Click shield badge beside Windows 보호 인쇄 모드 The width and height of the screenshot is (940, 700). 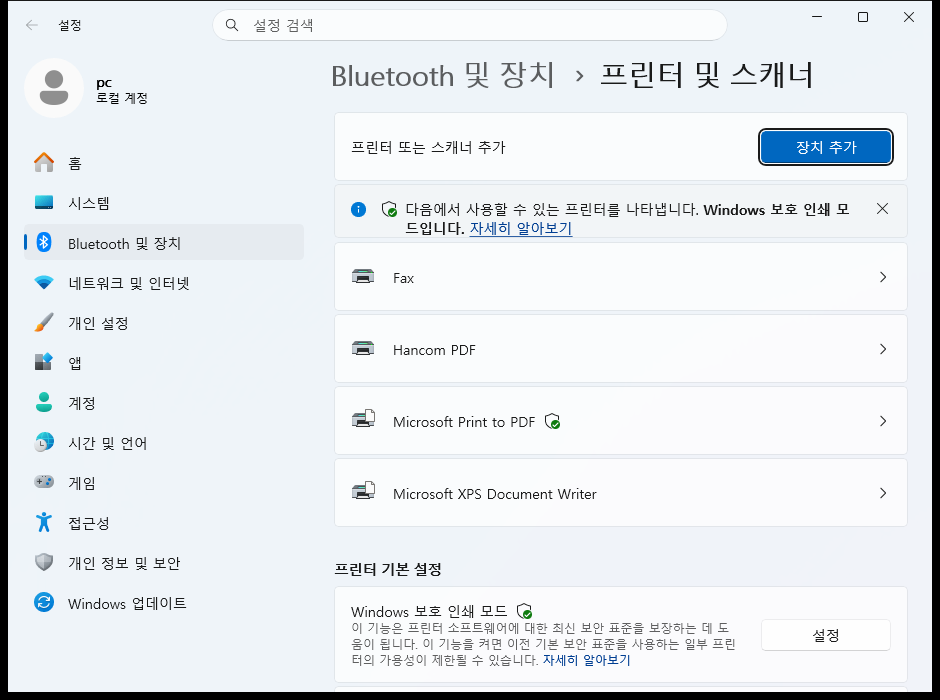[x=524, y=611]
